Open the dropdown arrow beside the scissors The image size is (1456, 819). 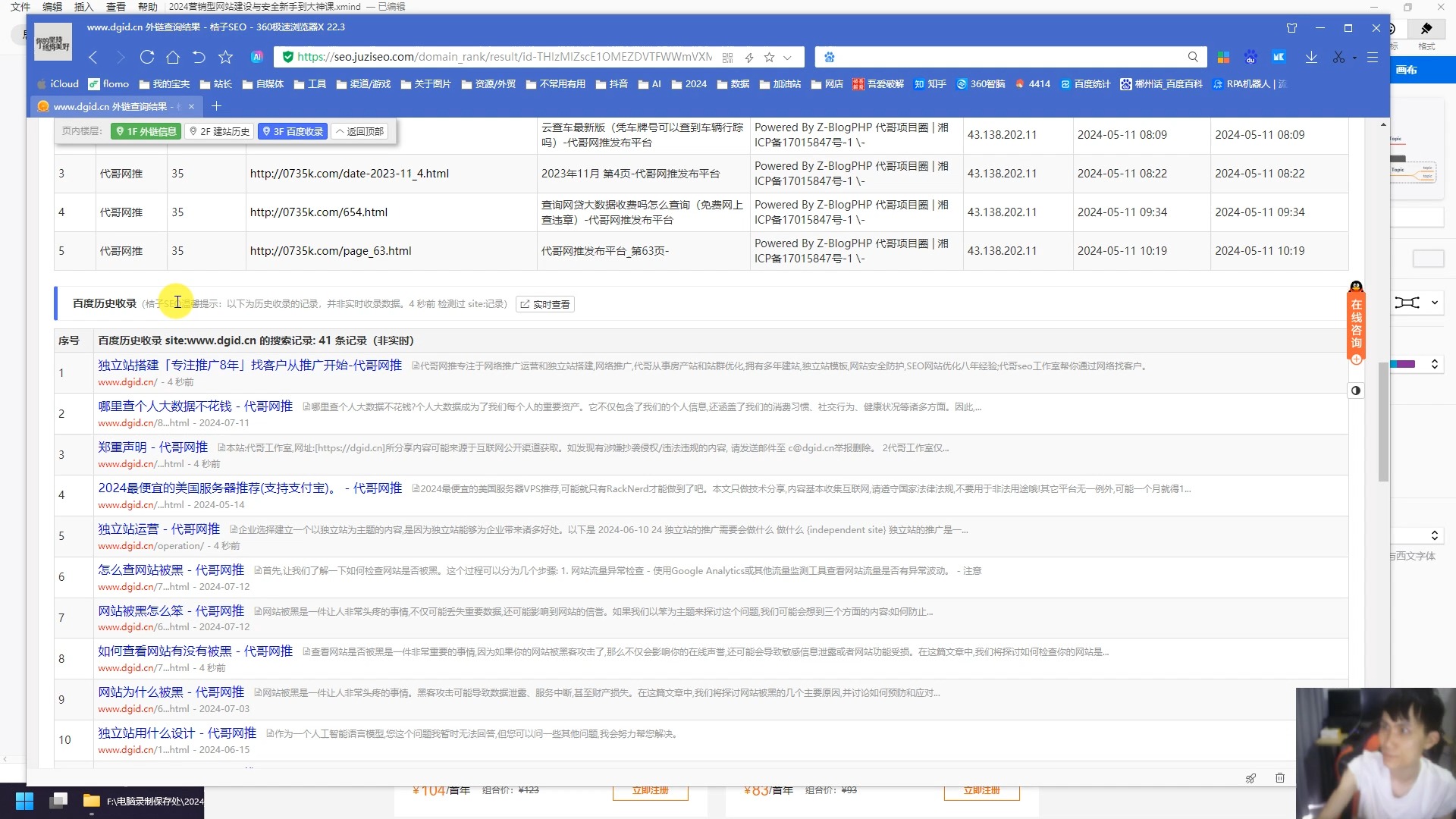[1354, 58]
